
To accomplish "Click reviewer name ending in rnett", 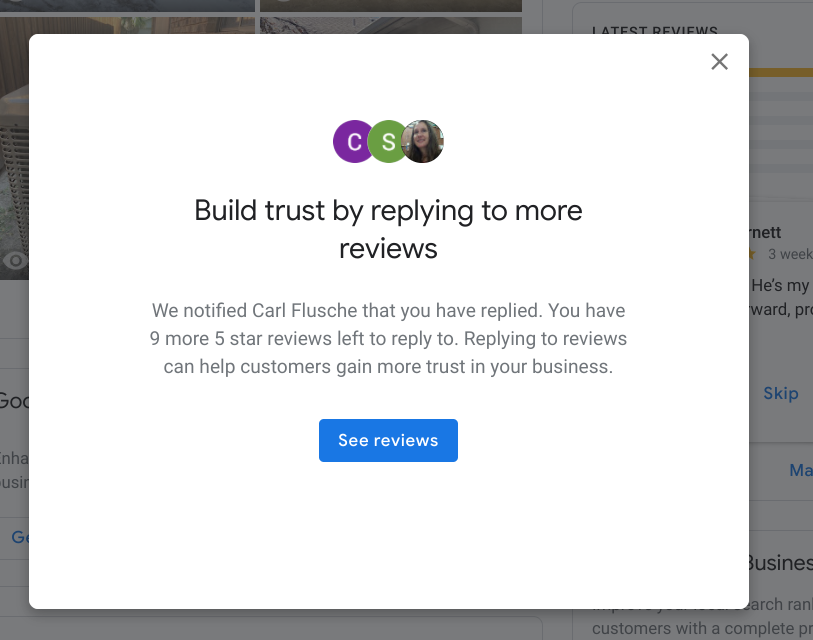I will point(765,232).
